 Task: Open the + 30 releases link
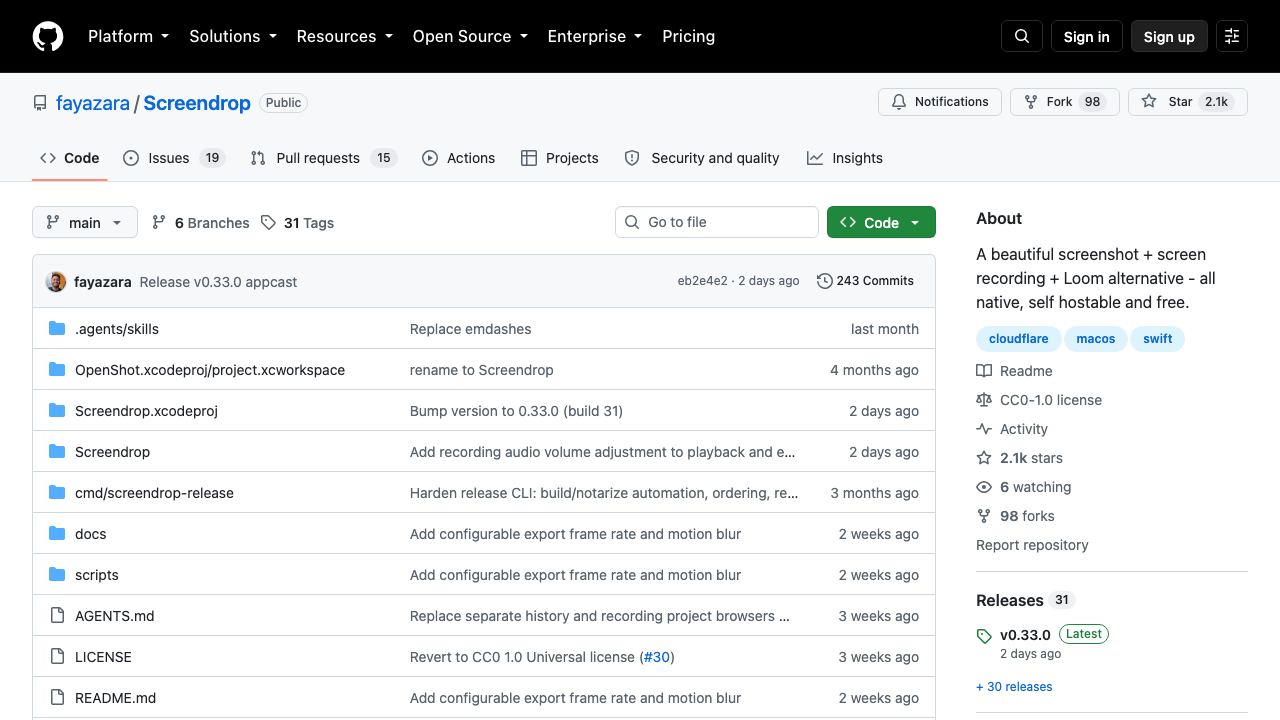(x=1014, y=687)
